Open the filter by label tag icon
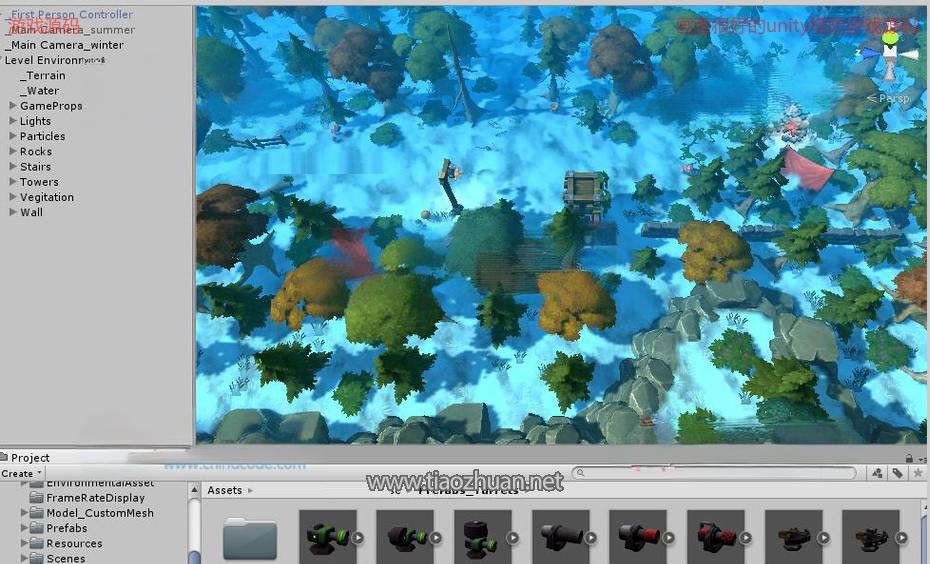This screenshot has height=564, width=930. (x=897, y=473)
